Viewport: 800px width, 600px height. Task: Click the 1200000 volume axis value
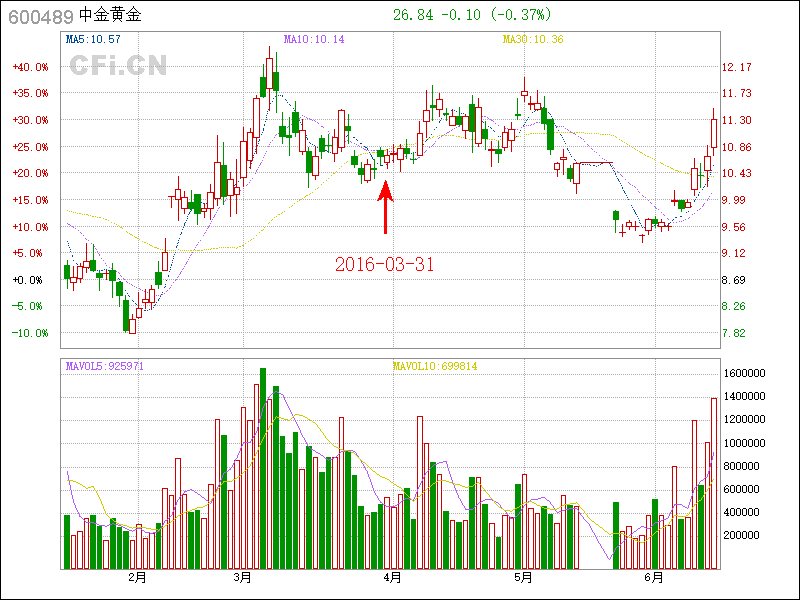744,419
